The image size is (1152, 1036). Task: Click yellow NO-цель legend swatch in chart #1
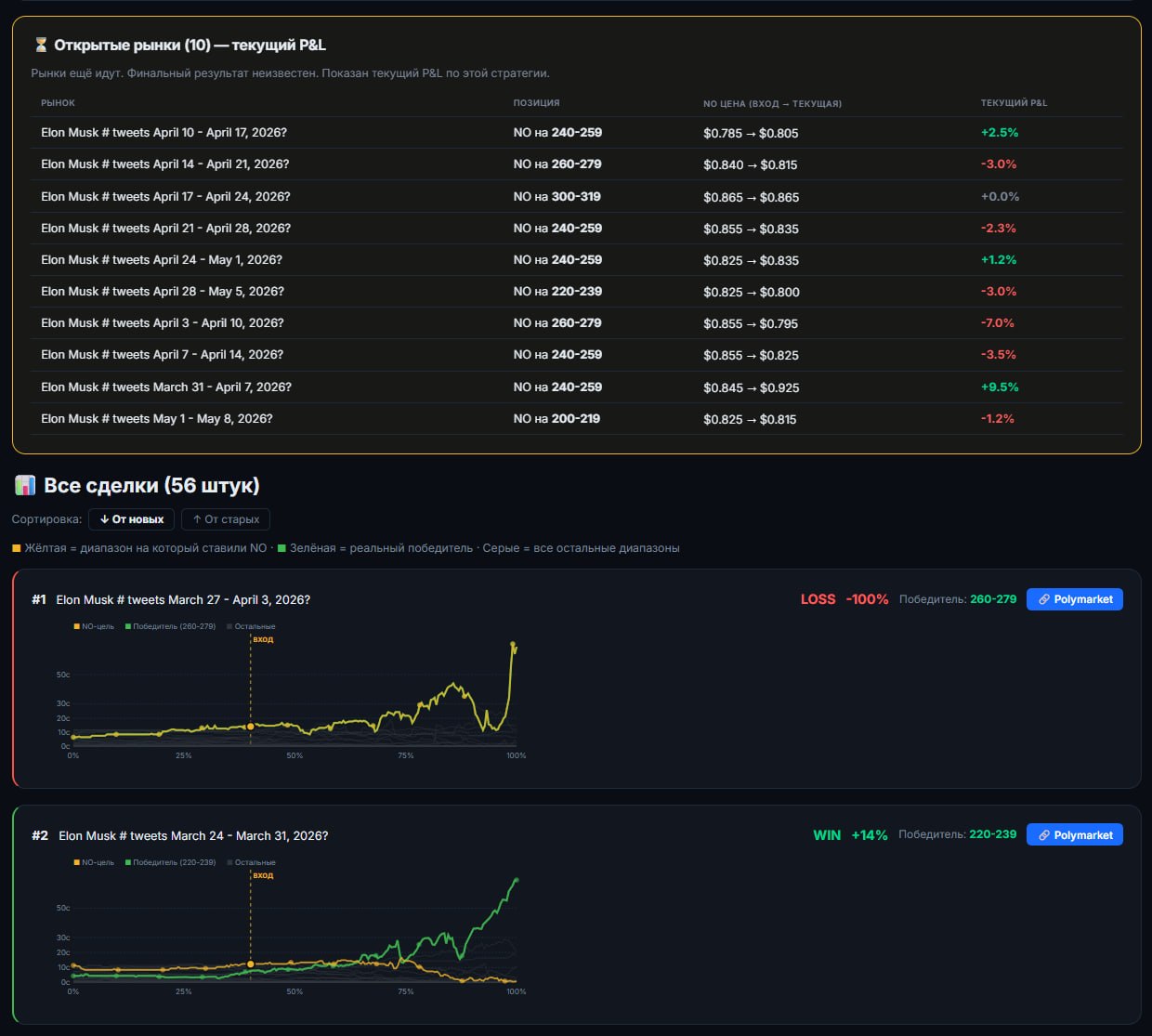[x=77, y=626]
